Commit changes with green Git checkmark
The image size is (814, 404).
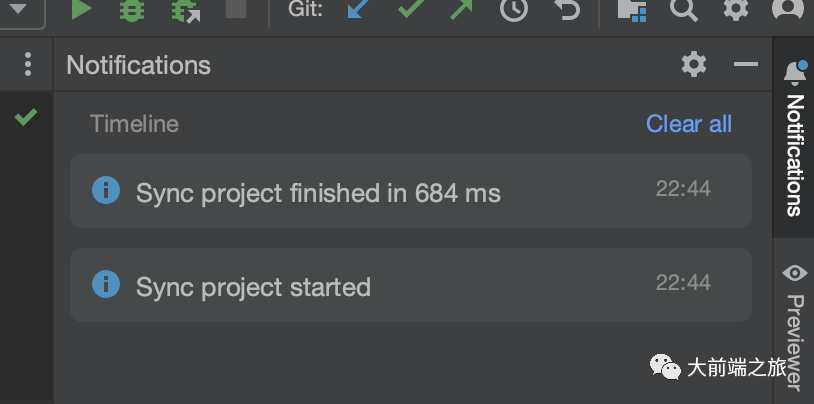pyautogui.click(x=411, y=9)
